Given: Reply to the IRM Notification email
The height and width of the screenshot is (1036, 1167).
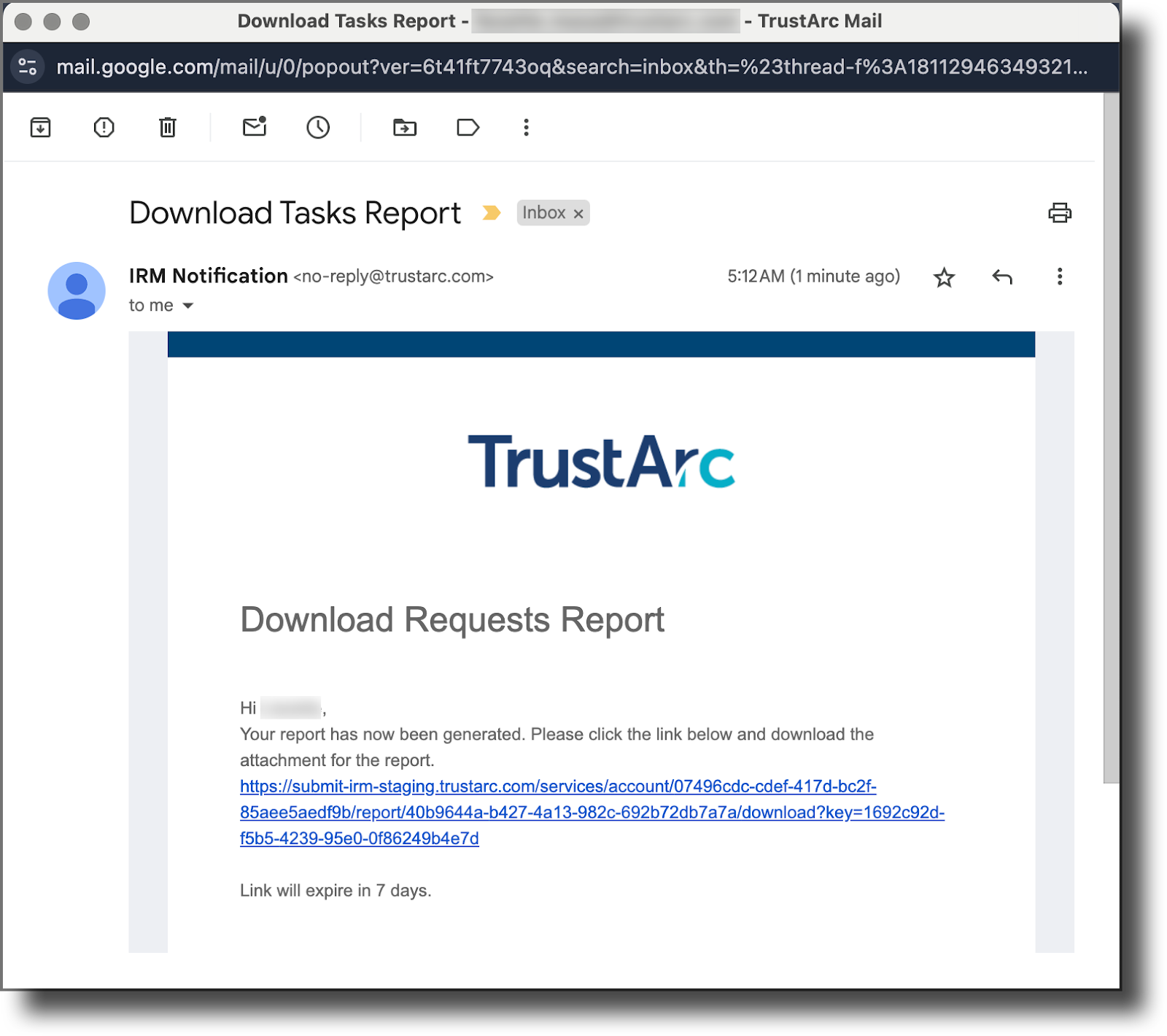Looking at the screenshot, I should tap(1001, 277).
